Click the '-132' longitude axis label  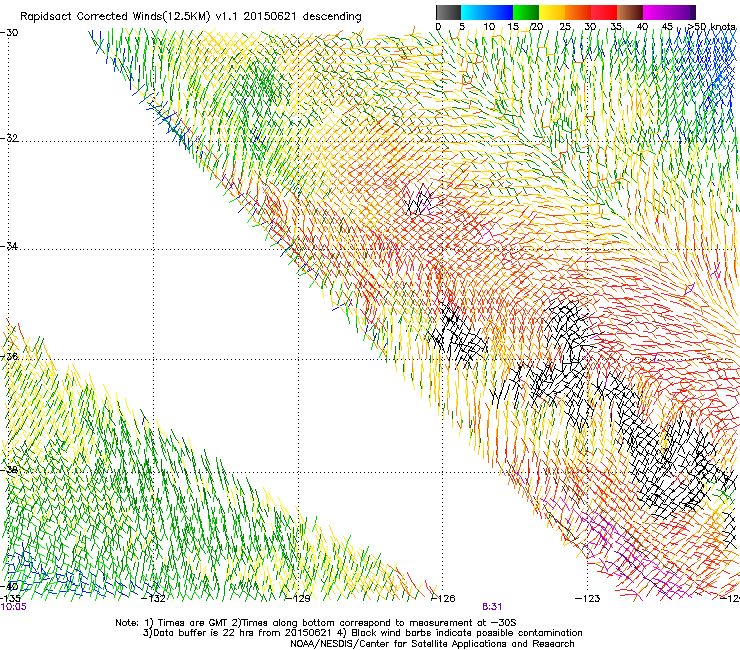153,599
